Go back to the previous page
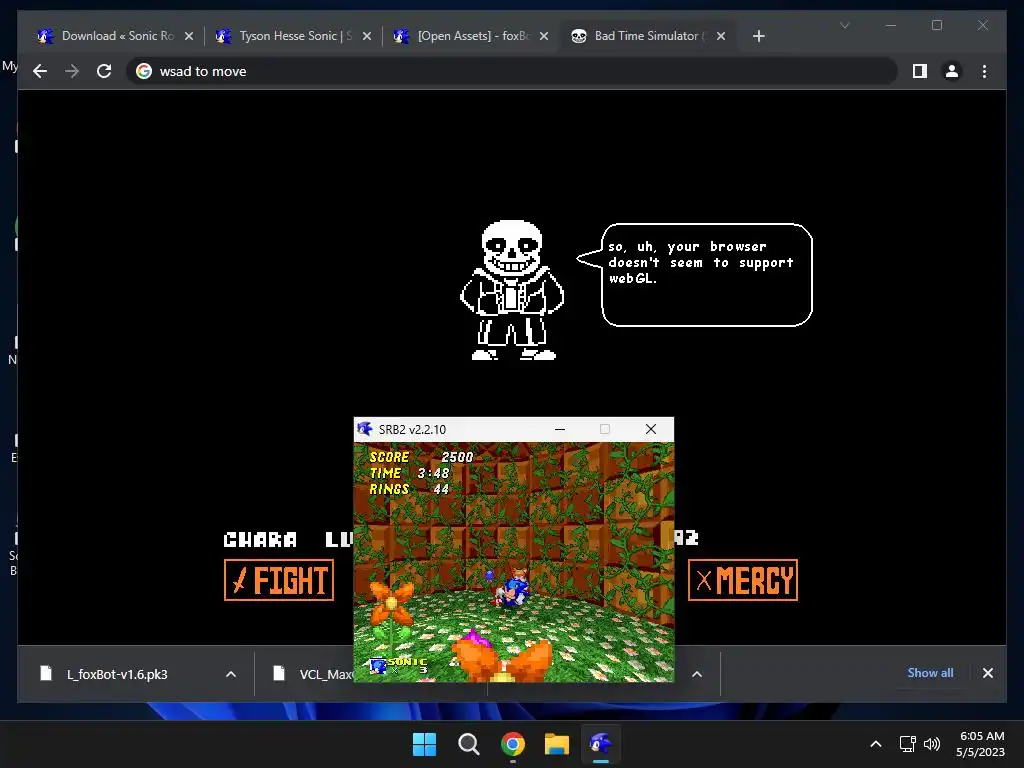The height and width of the screenshot is (768, 1024). pyautogui.click(x=40, y=71)
